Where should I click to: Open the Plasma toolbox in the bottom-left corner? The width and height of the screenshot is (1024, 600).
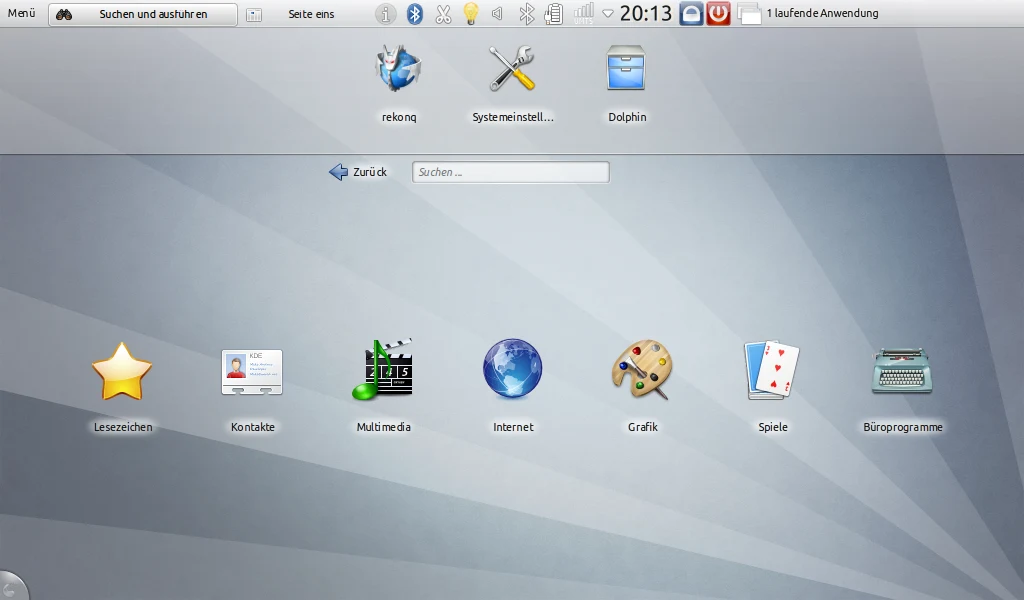[12, 587]
